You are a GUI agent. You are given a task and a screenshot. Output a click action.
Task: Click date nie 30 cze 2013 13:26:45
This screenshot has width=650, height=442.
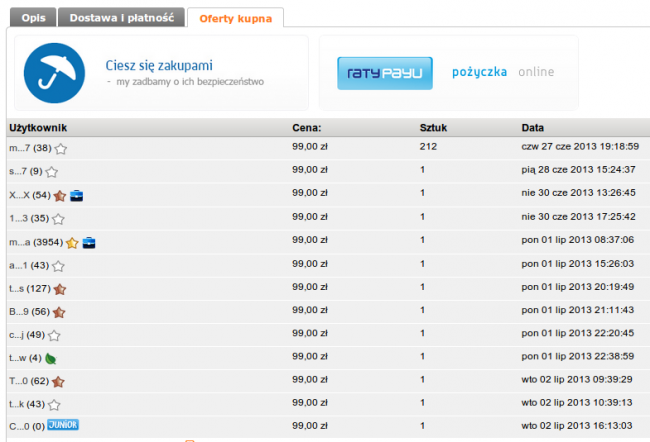578,193
